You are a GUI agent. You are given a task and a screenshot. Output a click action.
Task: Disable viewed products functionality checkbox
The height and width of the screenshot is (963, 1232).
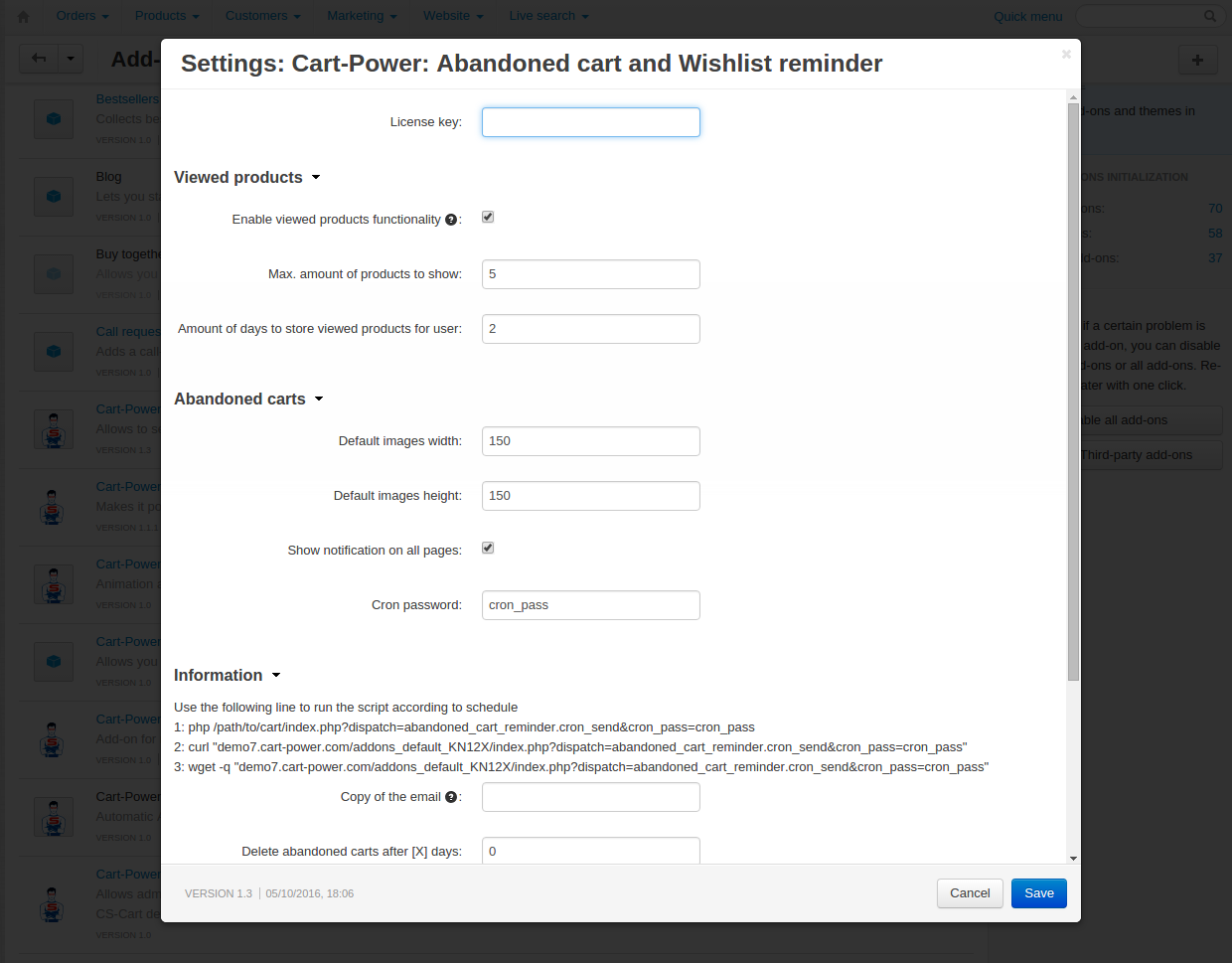pyautogui.click(x=488, y=217)
